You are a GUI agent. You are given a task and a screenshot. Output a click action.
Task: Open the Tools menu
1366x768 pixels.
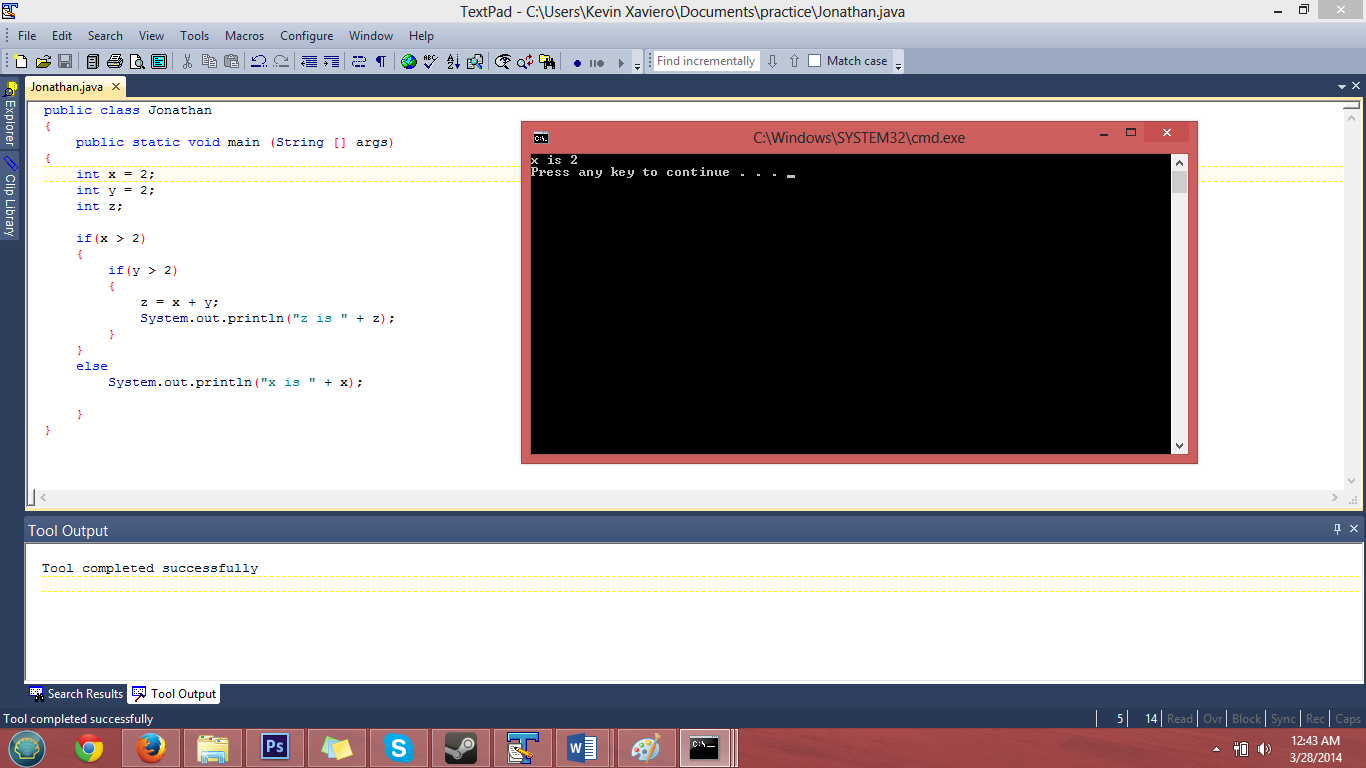(x=194, y=35)
